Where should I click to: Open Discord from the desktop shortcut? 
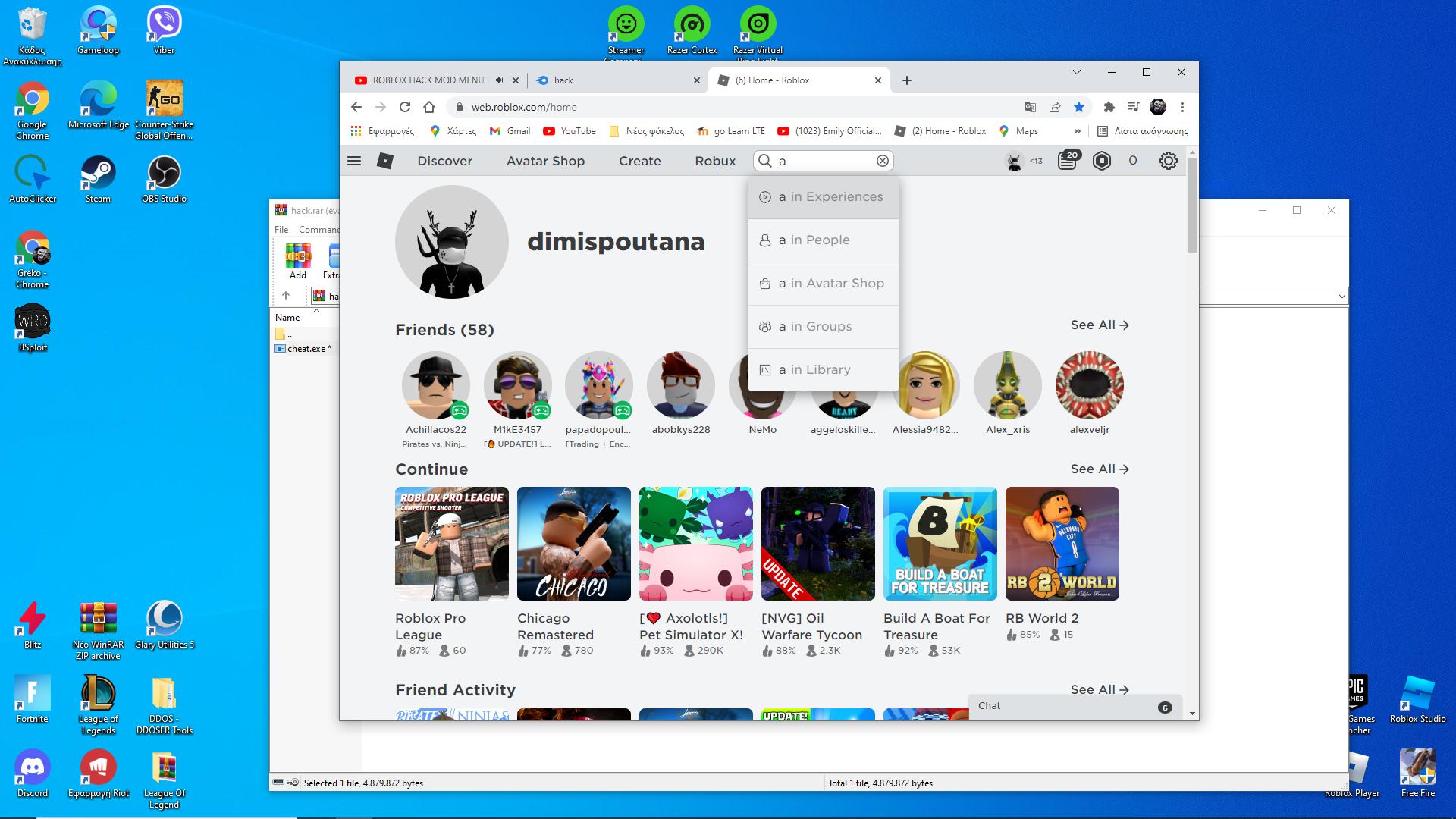[x=32, y=769]
